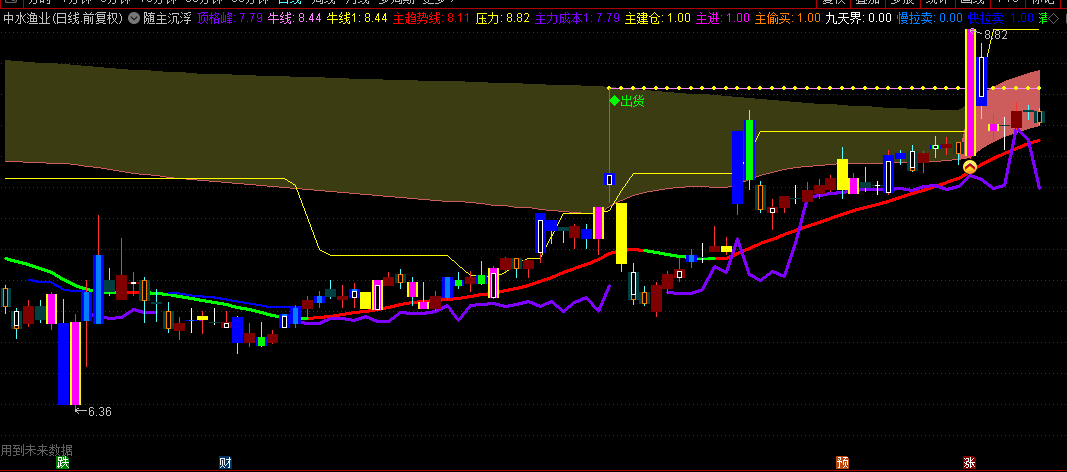The image size is (1067, 472).
Task: Click the 主力成本1: 7.79 label
Action: [x=578, y=18]
